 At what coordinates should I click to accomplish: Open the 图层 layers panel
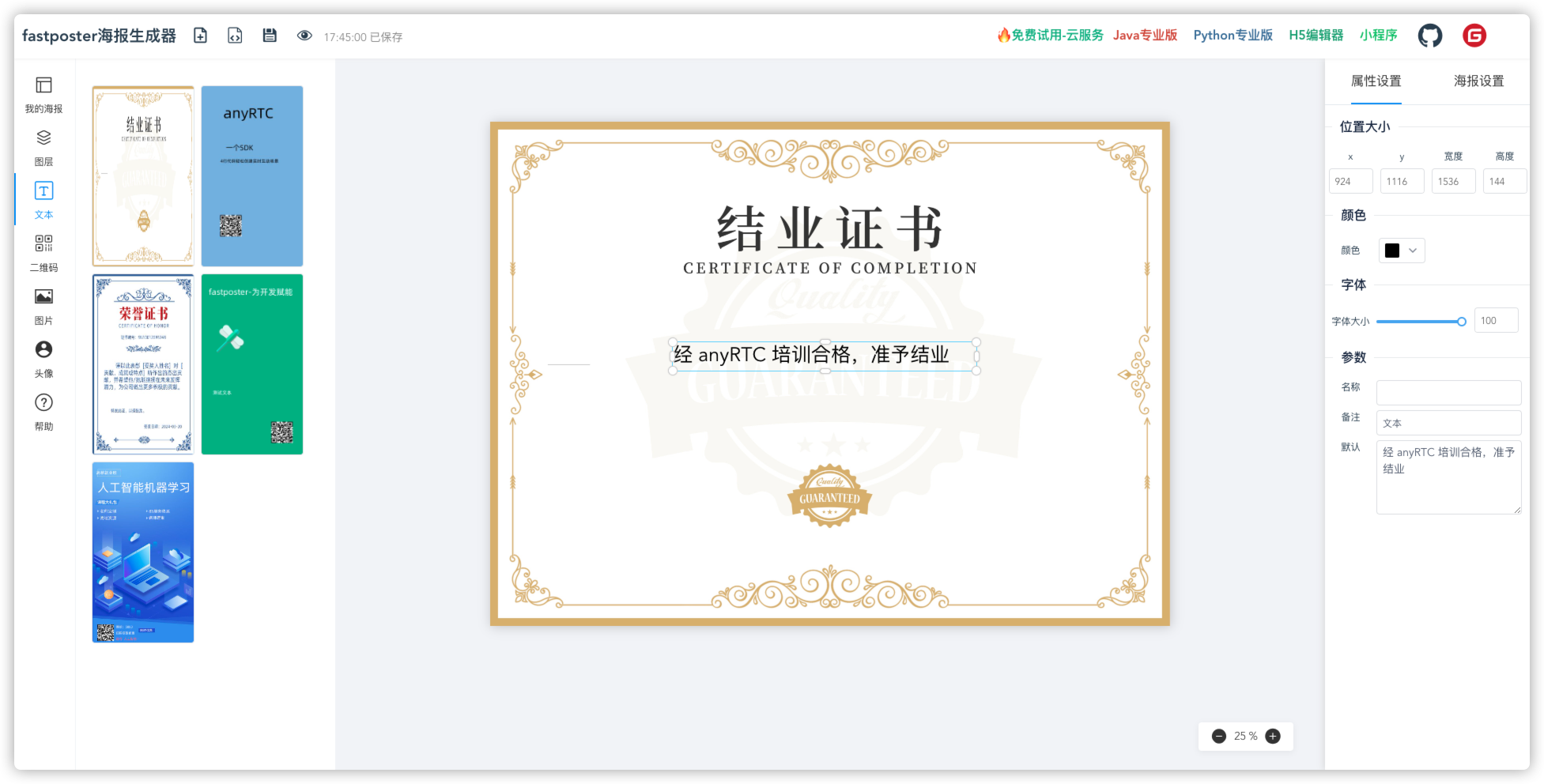(x=43, y=148)
